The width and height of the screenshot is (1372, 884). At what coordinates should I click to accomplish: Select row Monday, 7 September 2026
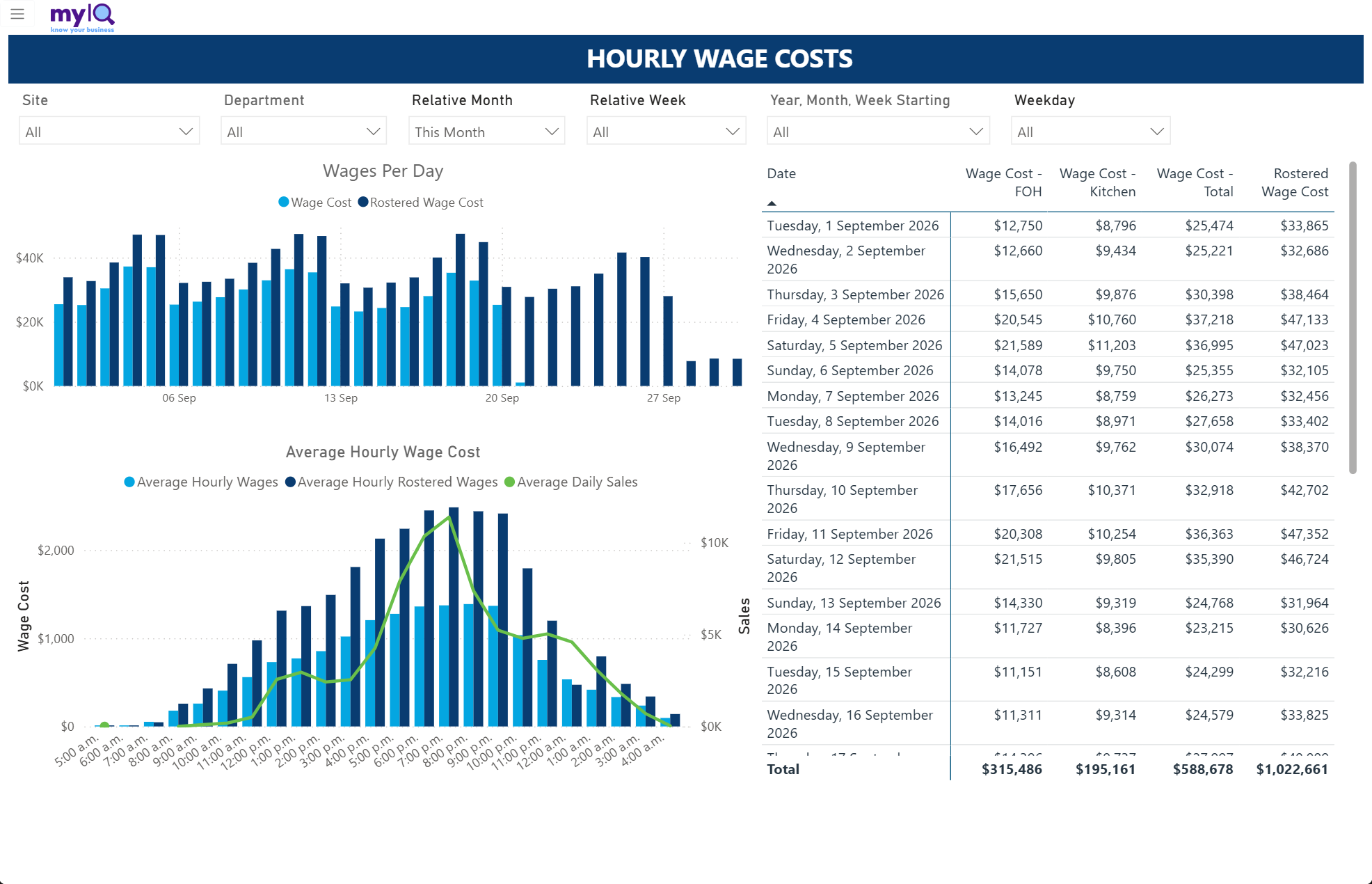pos(1048,396)
